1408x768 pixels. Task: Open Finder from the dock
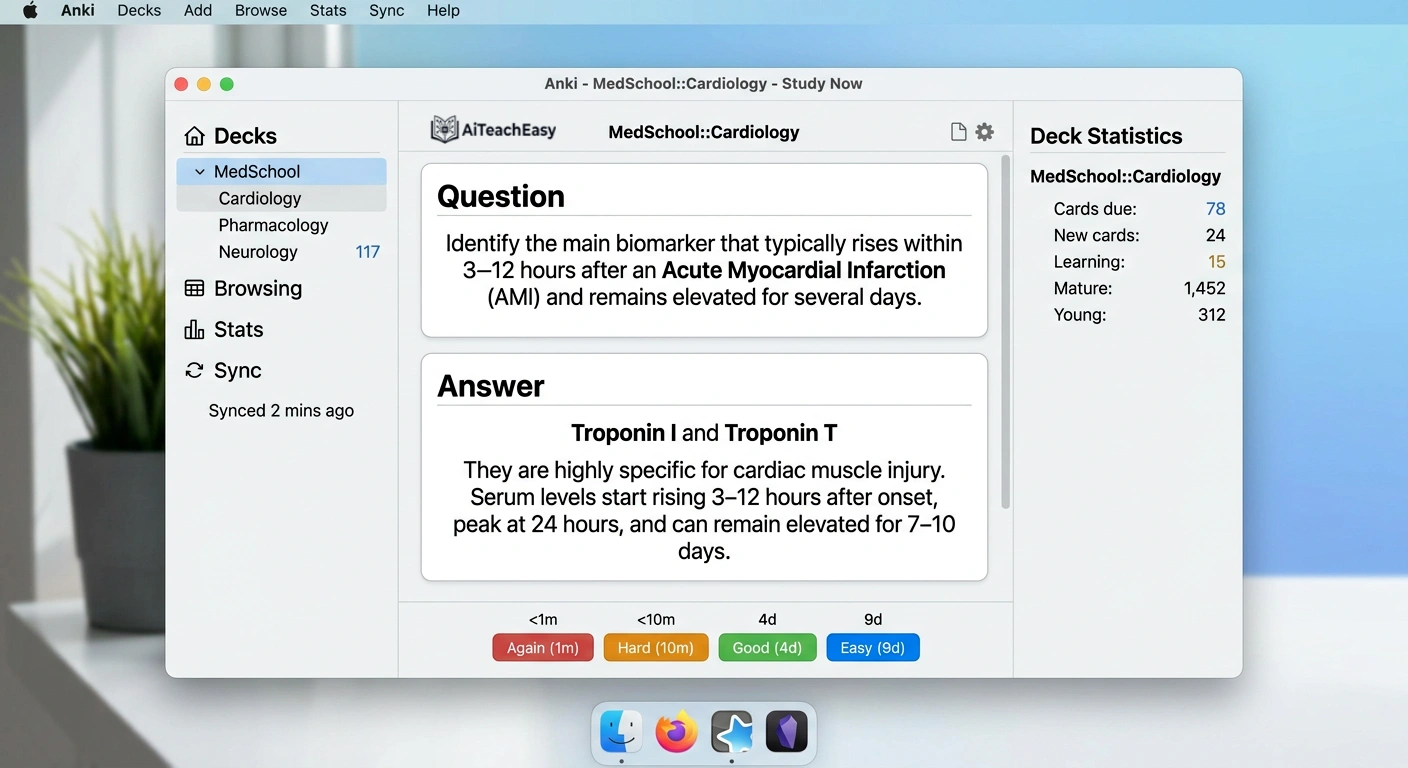(621, 733)
